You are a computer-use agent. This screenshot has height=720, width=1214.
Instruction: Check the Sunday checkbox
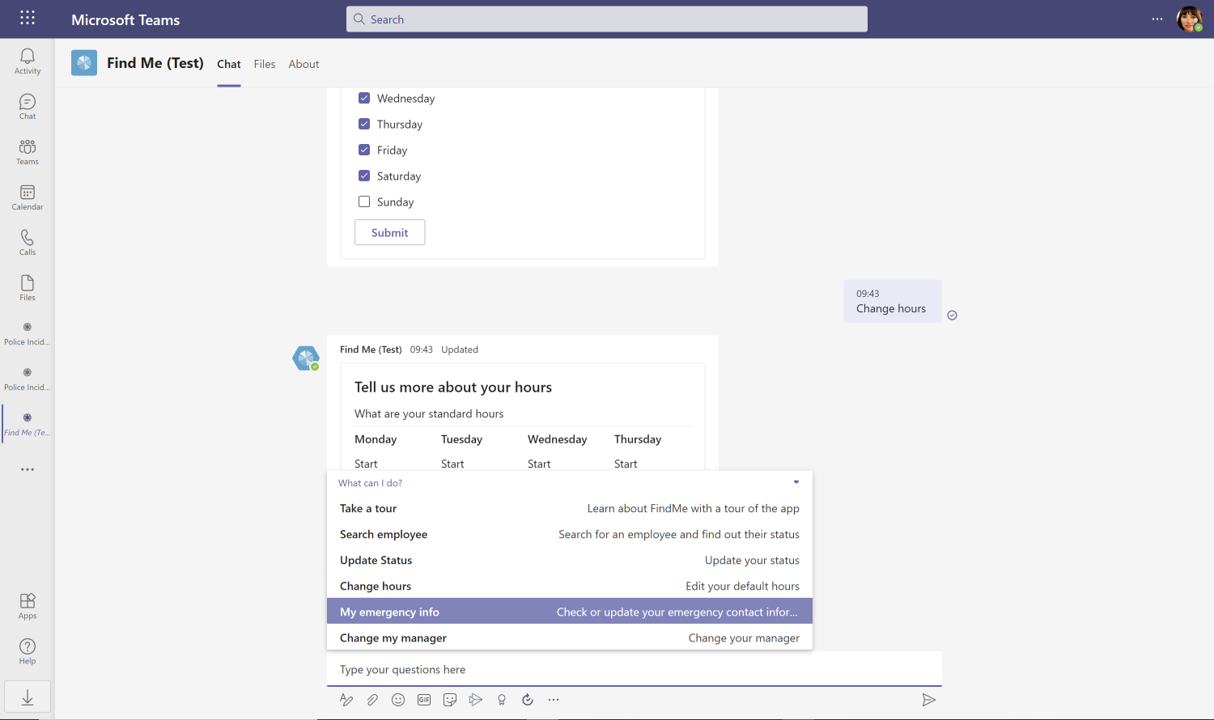click(364, 202)
